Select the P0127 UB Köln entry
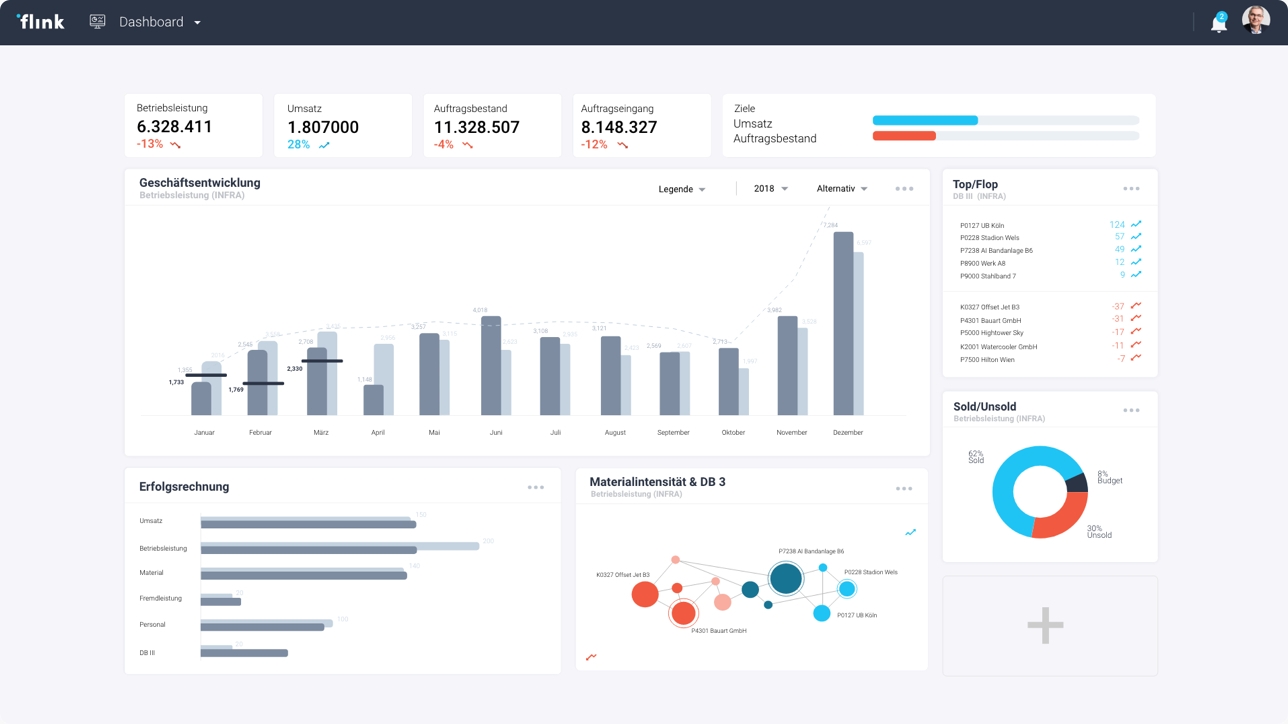The image size is (1288, 724). tap(1049, 225)
